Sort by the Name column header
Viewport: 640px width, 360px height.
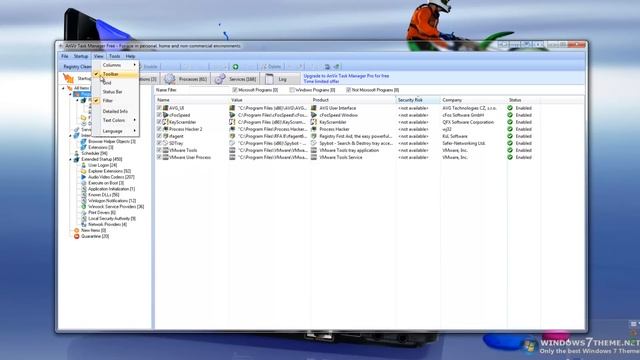192,100
